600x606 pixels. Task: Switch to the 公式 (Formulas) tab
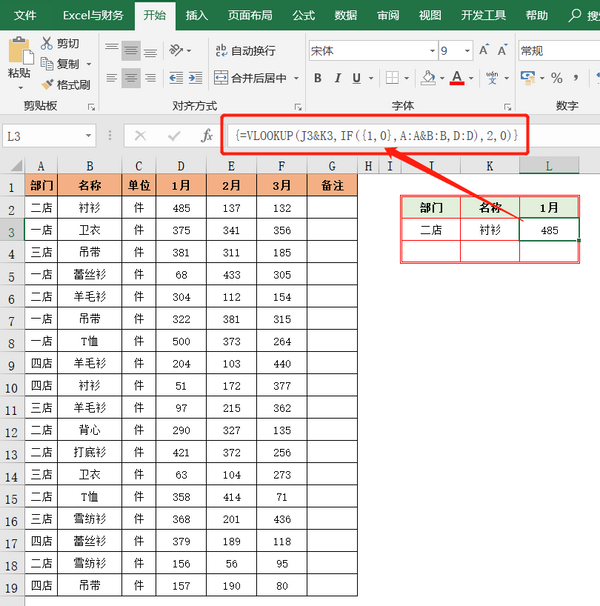coord(303,15)
